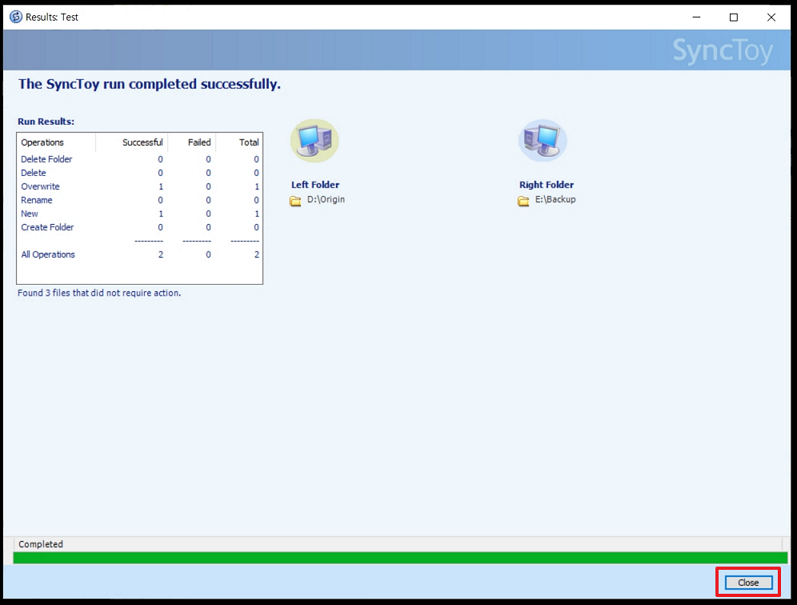
Task: Click the Left Folder computer icon
Action: tap(314, 141)
